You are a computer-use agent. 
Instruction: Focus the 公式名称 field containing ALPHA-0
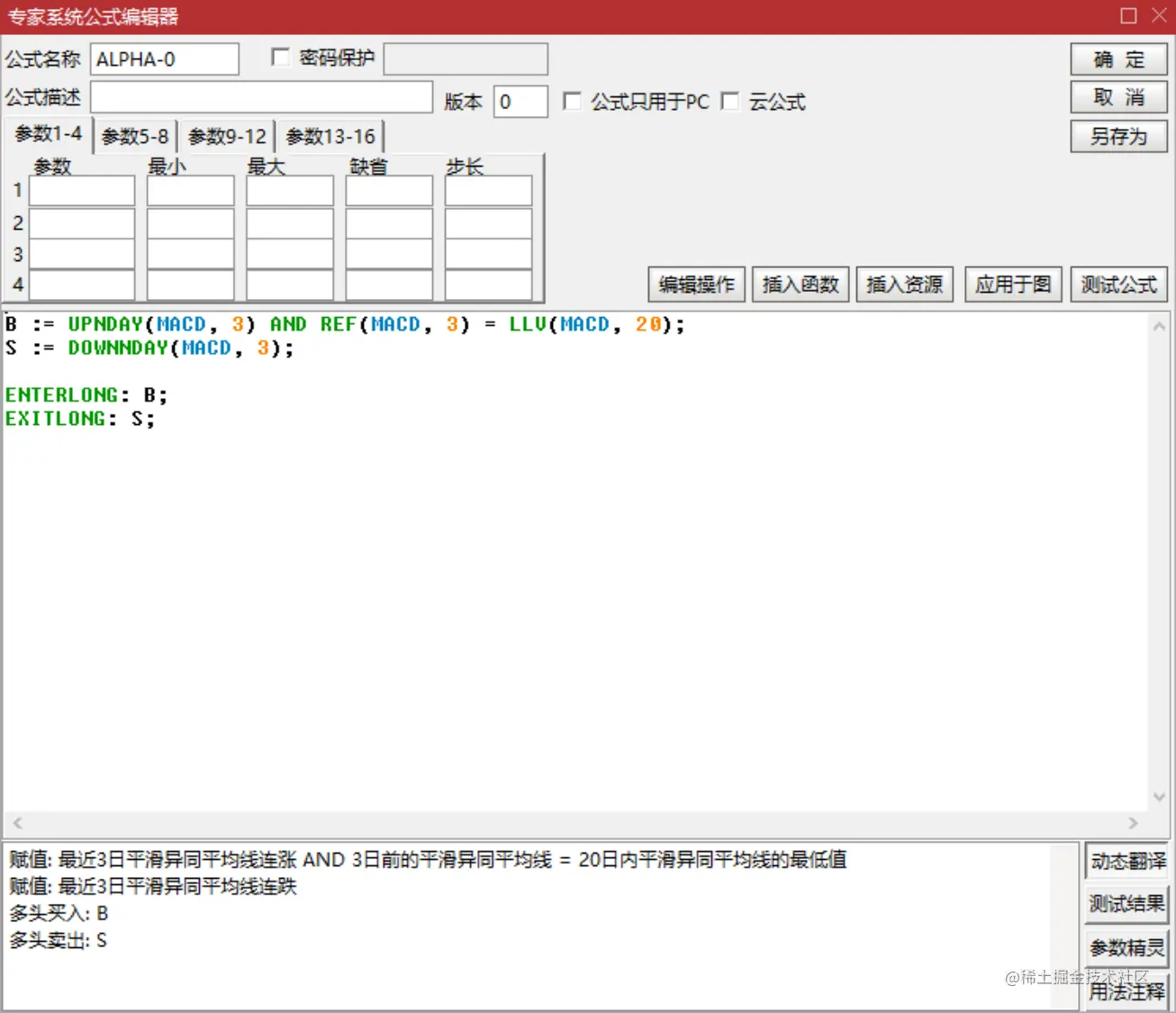click(x=165, y=59)
